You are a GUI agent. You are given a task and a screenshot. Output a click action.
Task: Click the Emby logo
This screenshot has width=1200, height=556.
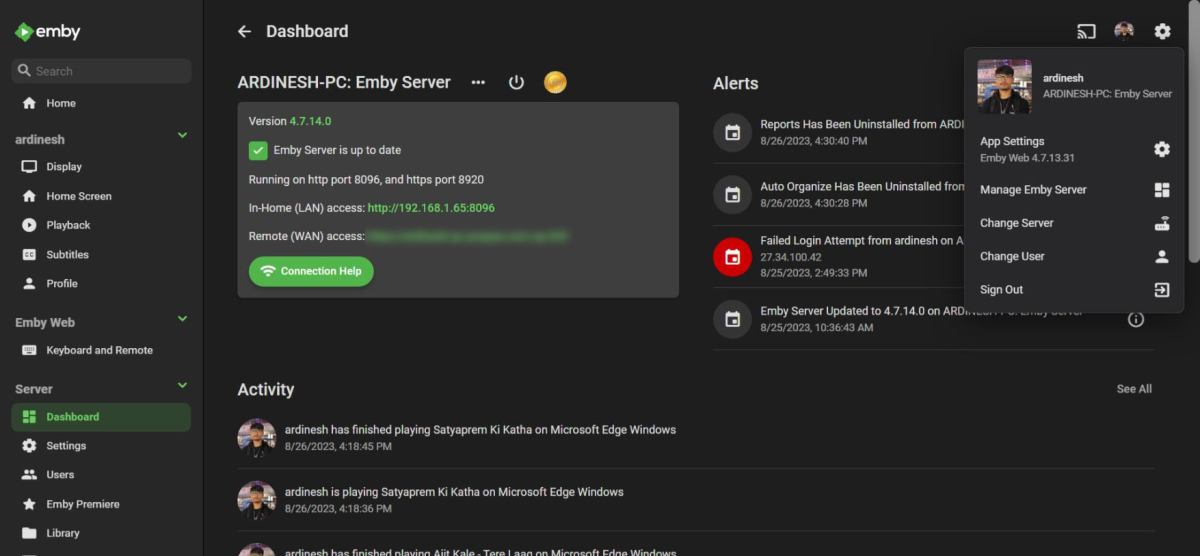coord(48,31)
